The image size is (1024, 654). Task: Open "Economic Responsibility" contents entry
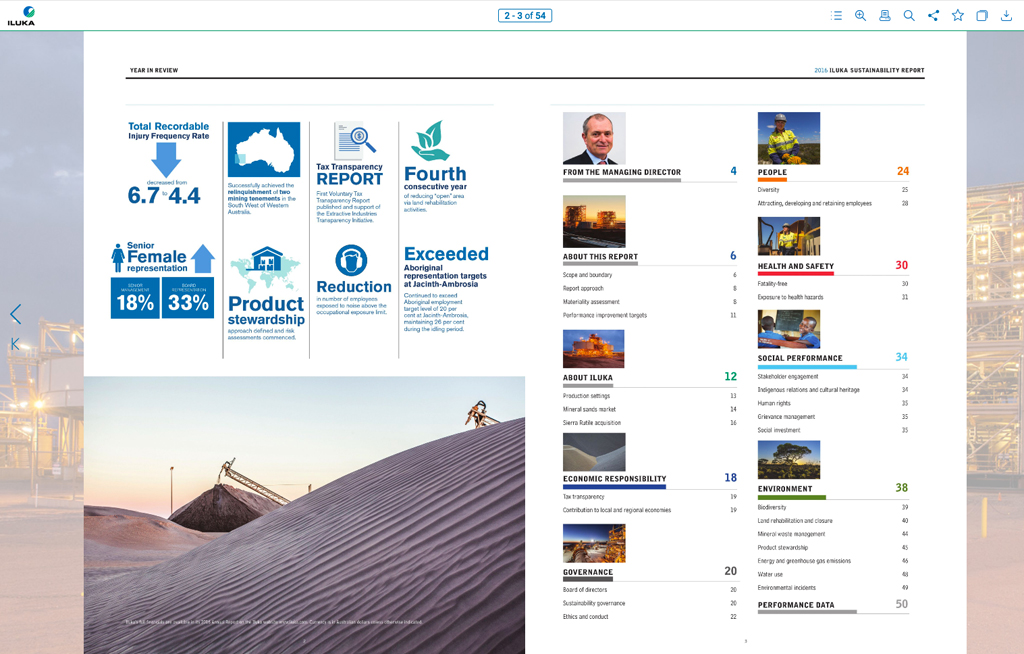point(615,479)
